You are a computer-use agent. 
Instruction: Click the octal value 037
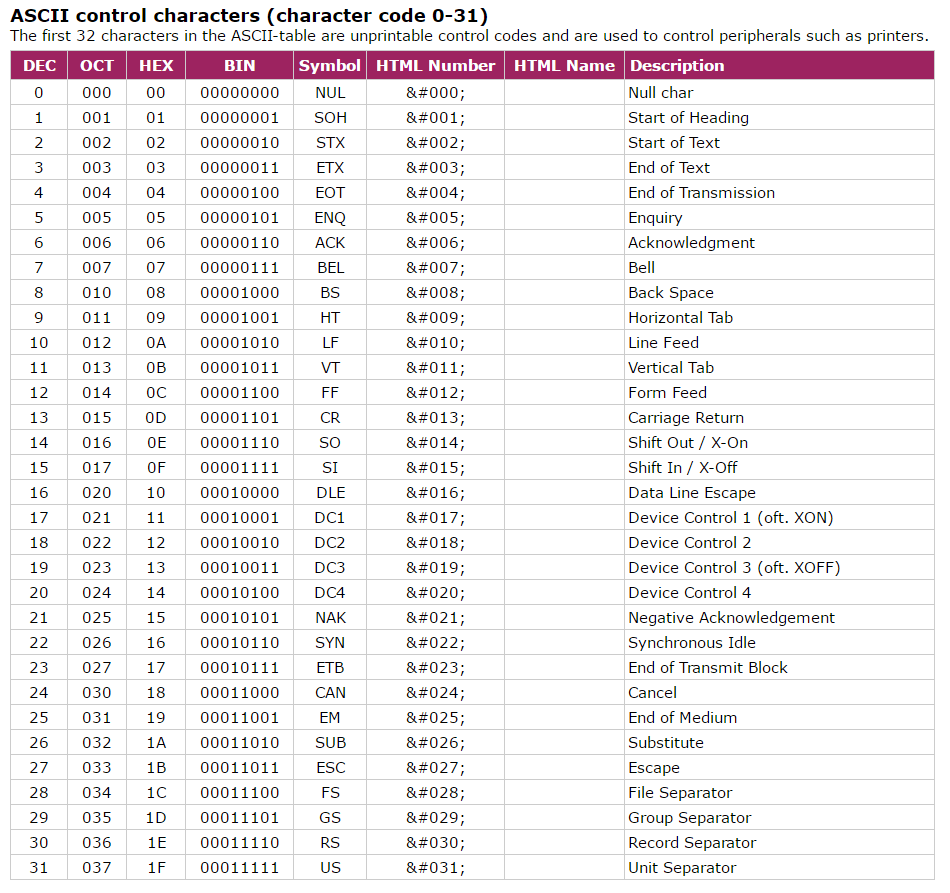click(97, 868)
